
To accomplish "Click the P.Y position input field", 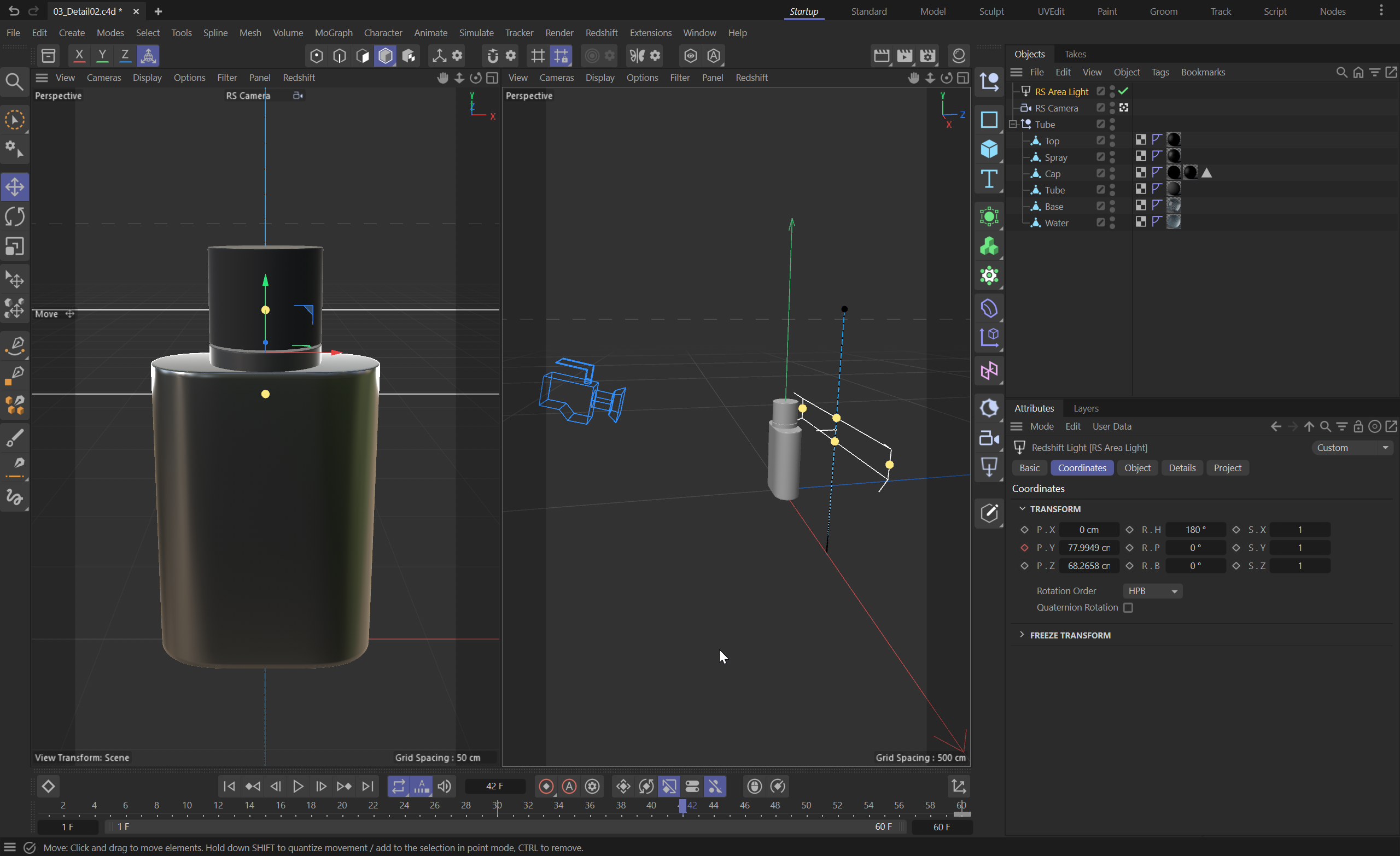I will (x=1089, y=547).
